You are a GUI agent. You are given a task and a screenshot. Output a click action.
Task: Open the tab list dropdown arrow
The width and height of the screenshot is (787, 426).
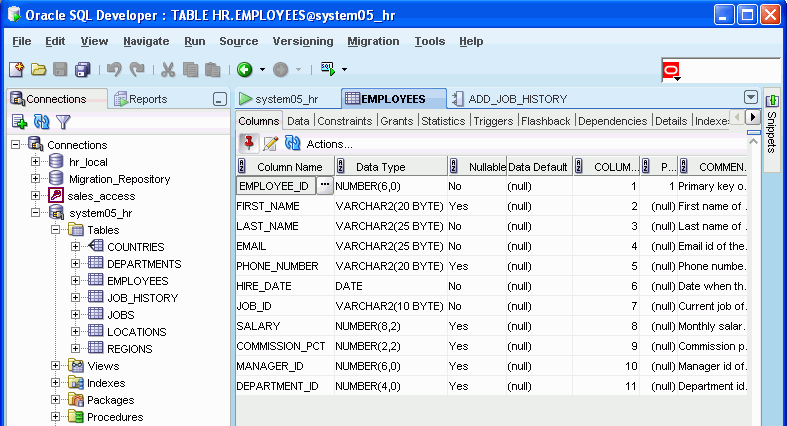pos(751,98)
